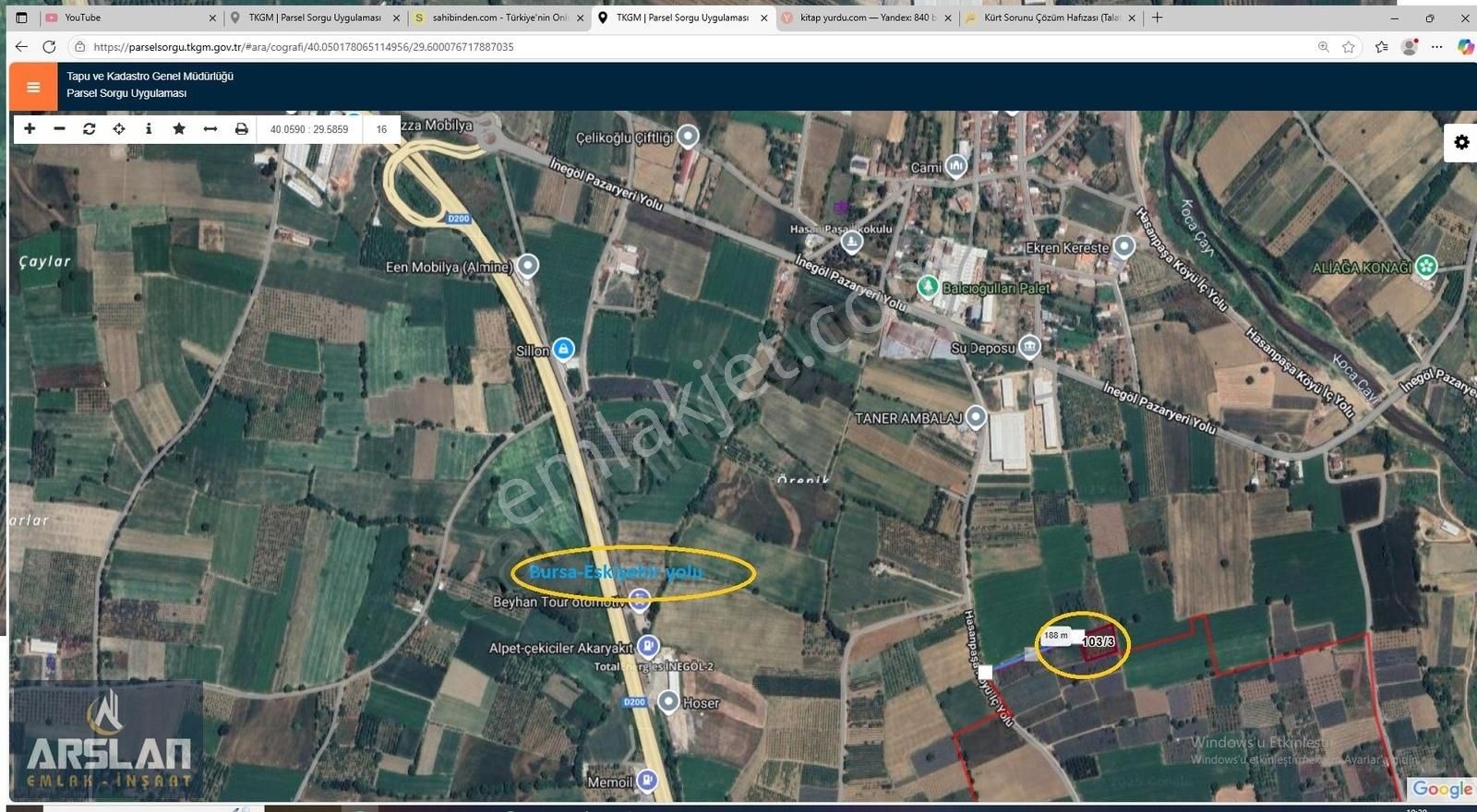Open a new browser tab
This screenshot has height=812, width=1477.
[x=1158, y=18]
